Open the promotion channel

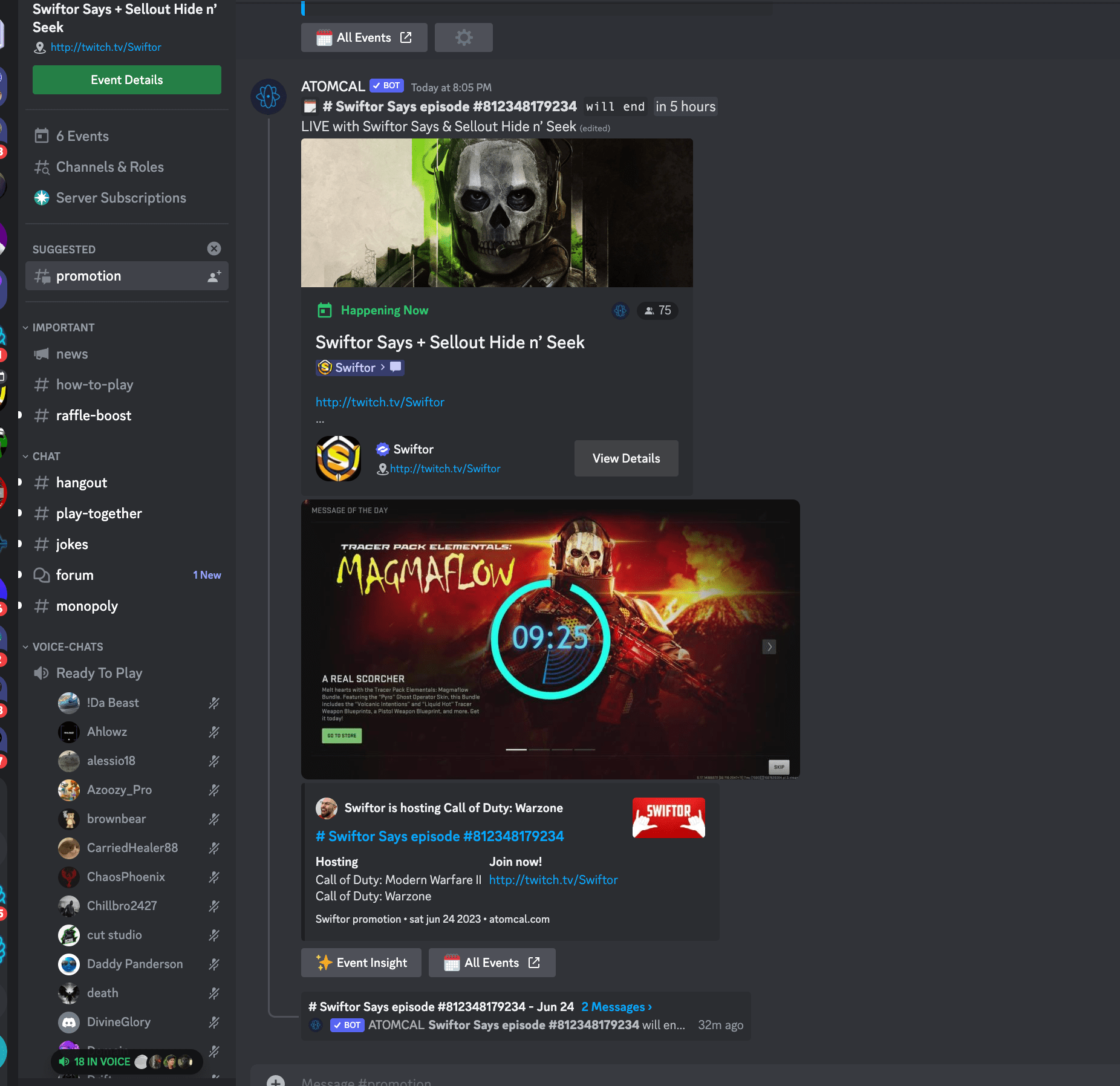127,276
